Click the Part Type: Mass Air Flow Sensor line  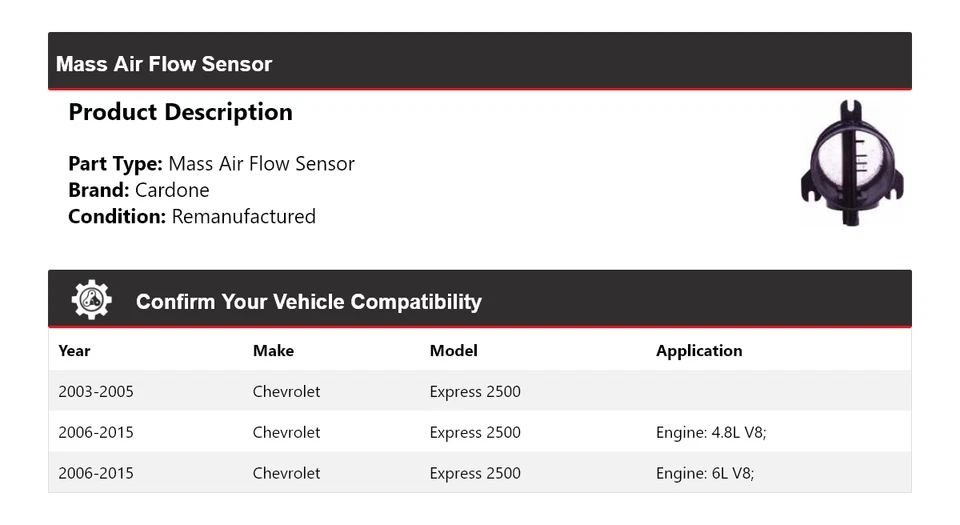click(x=211, y=163)
